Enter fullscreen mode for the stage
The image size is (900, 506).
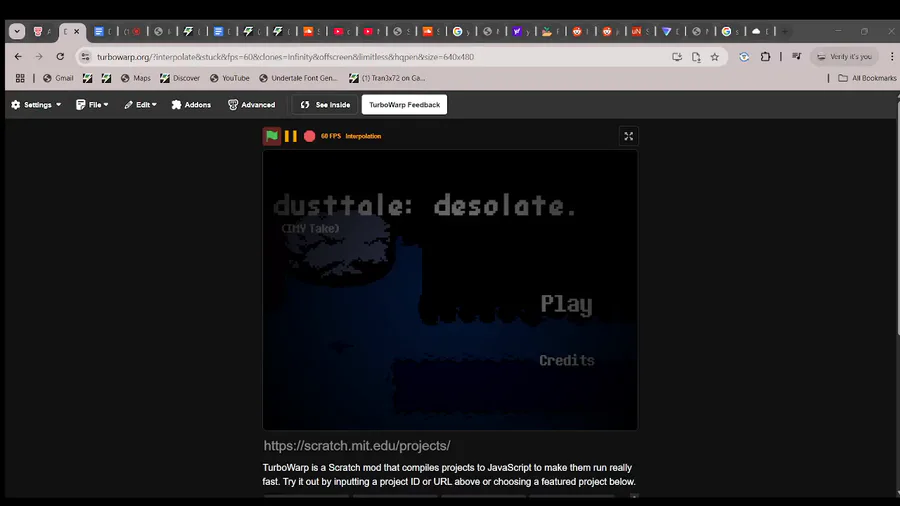click(x=629, y=137)
